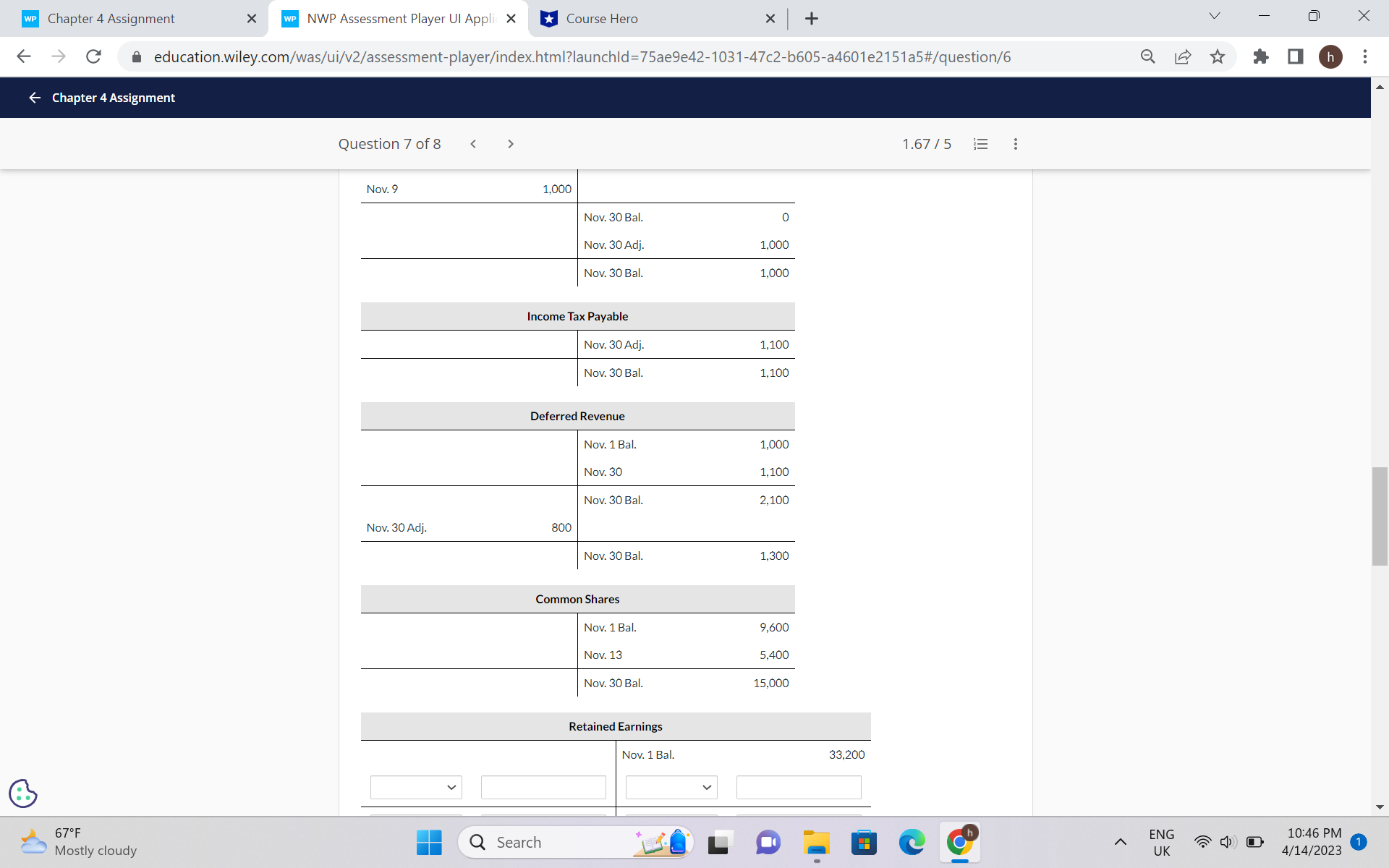Open the left dropdown under Retained Earnings
Screen dimensions: 1389x868
tap(416, 787)
